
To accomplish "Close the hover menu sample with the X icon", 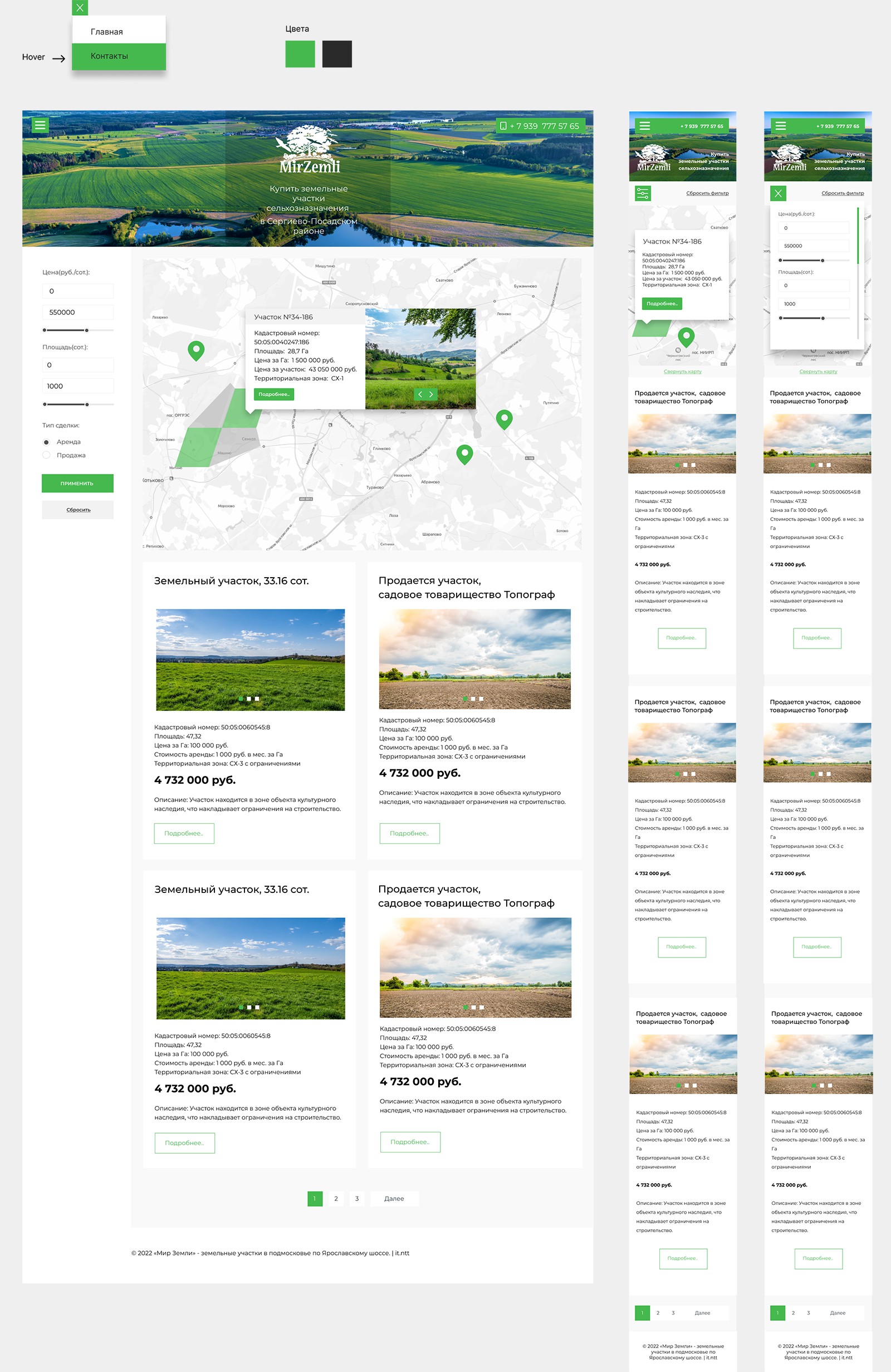I will [x=80, y=7].
